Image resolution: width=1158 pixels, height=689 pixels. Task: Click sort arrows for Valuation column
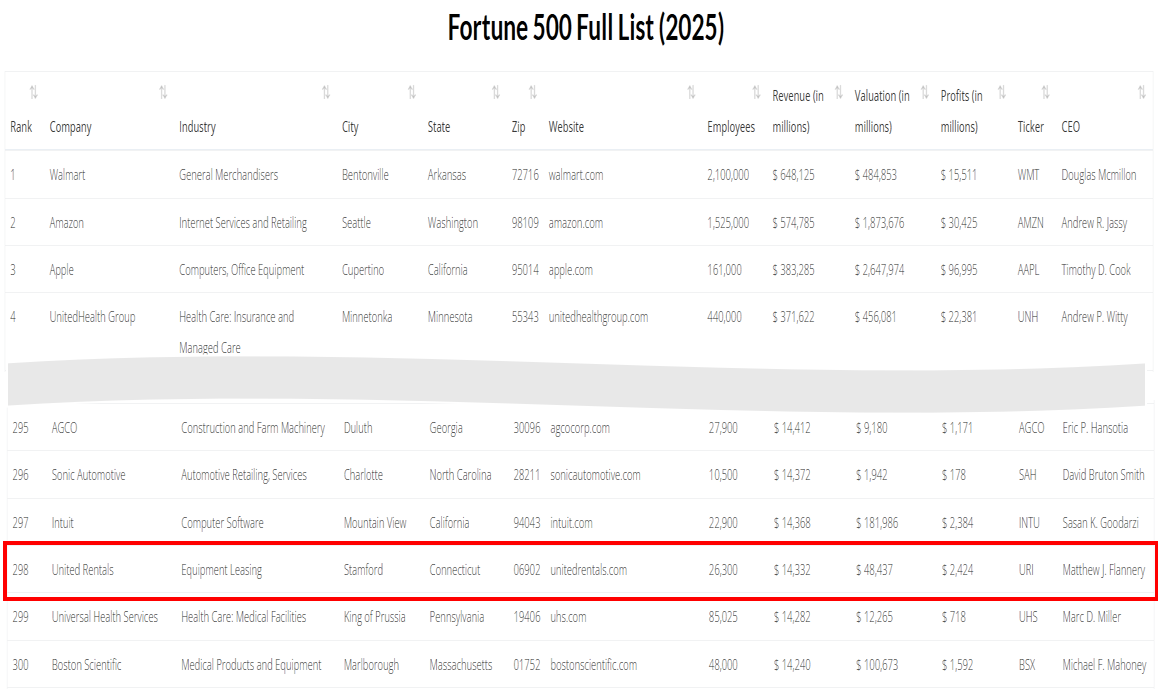(925, 92)
